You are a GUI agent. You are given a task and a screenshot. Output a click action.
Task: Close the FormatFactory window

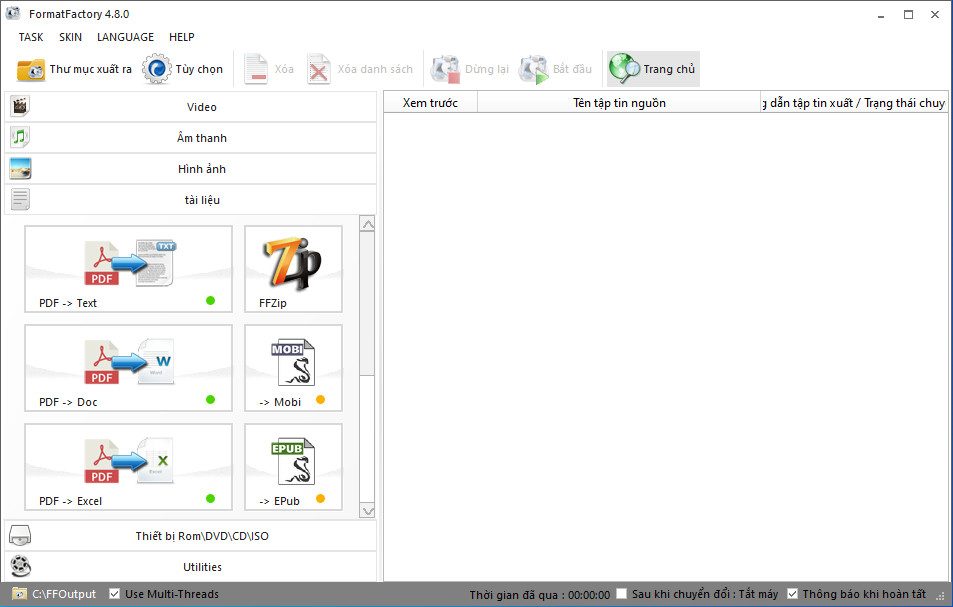935,15
